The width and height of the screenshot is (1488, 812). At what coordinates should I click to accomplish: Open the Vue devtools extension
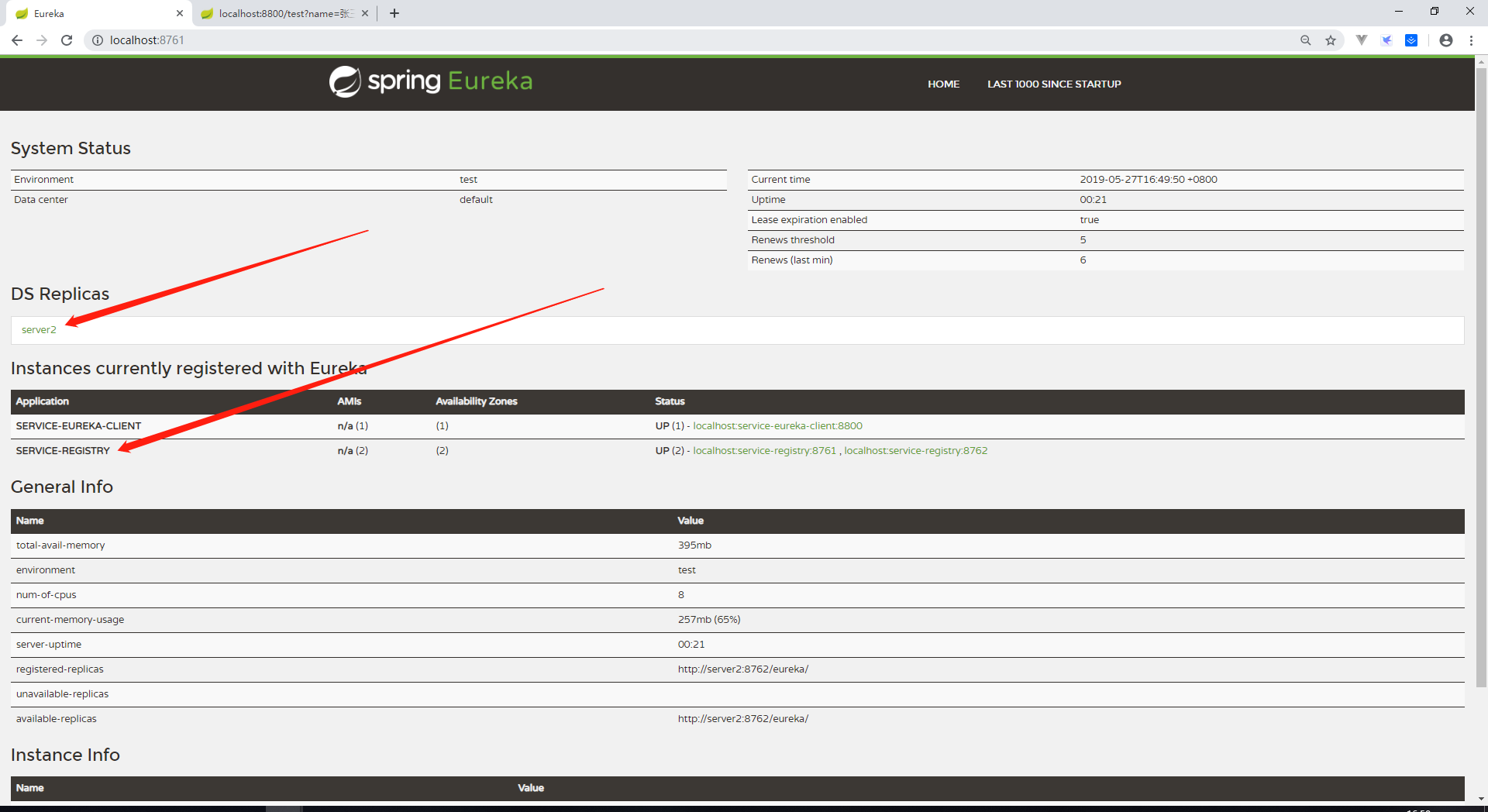pos(1362,40)
